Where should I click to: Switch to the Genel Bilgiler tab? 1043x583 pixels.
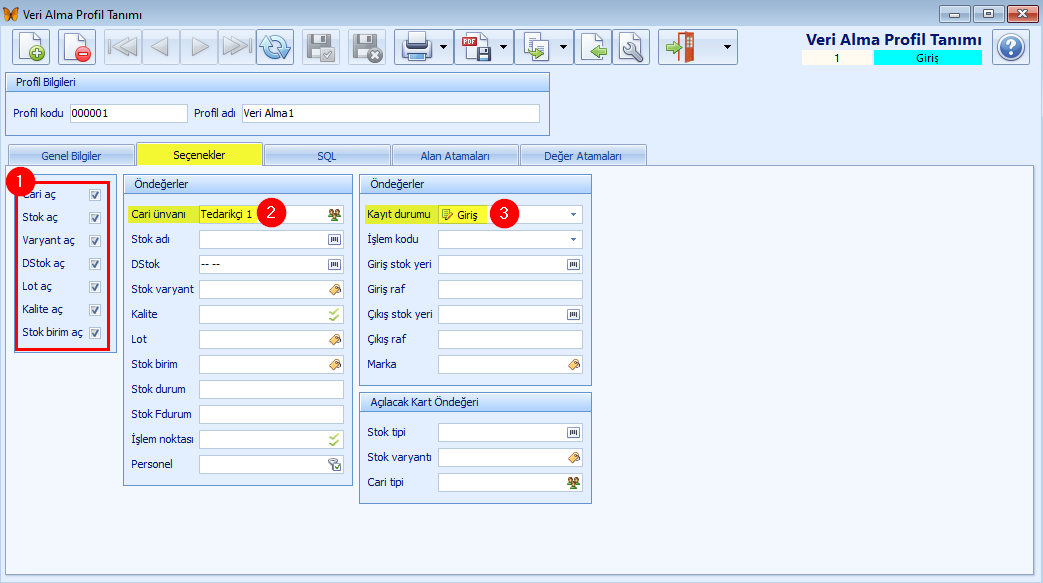click(71, 156)
